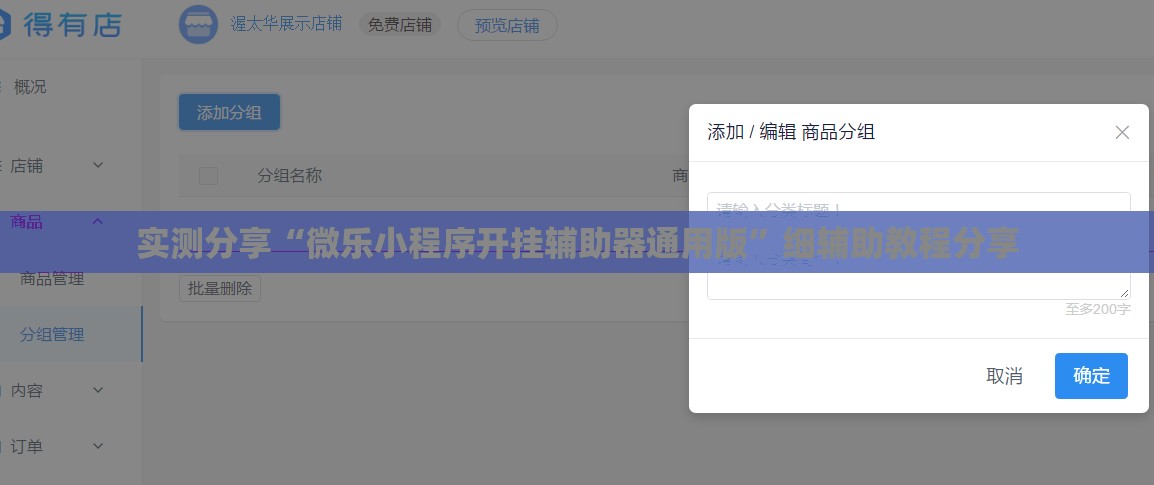The image size is (1154, 485).
Task: Select 分组管理 submenu item
Action: 52,334
